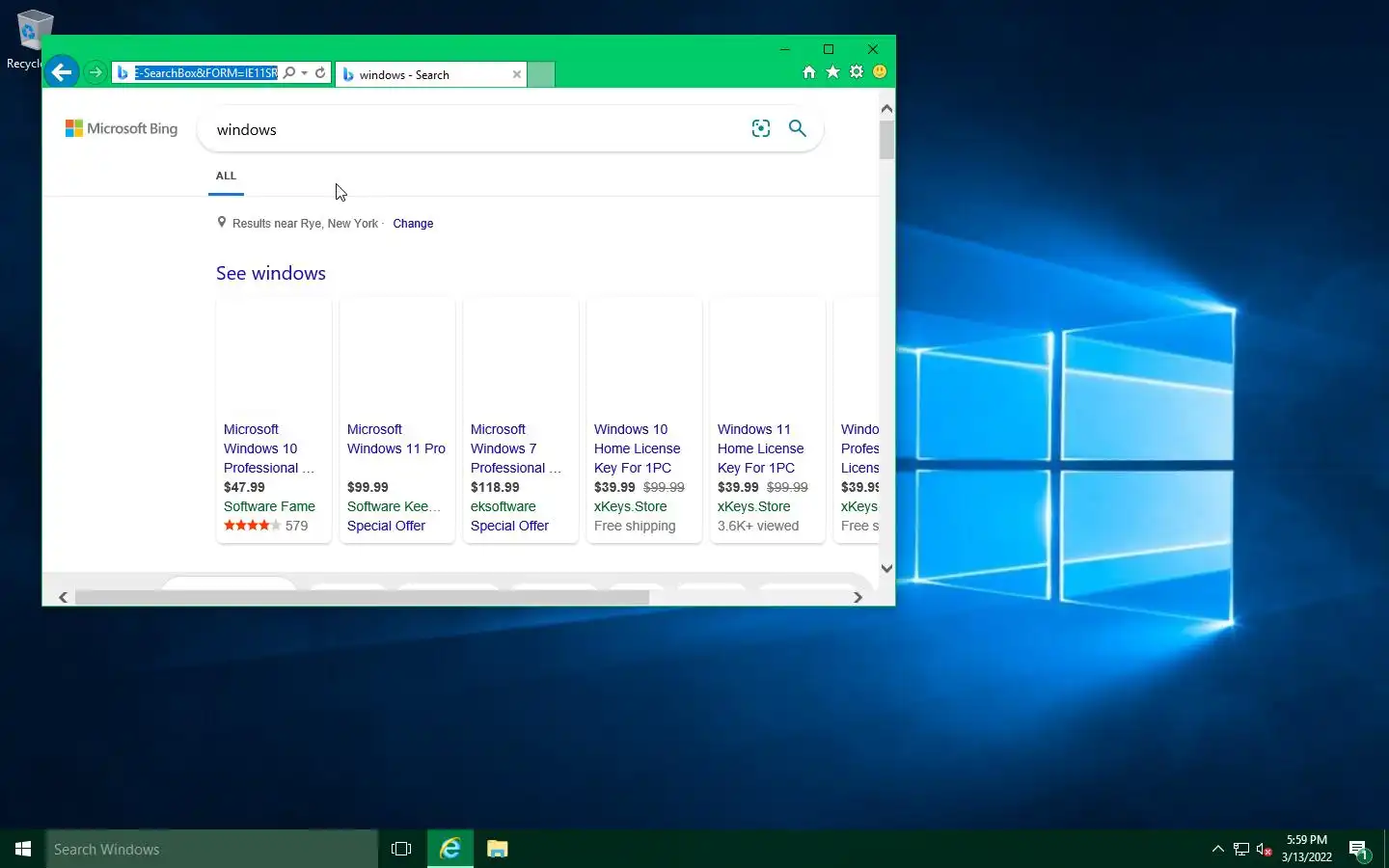Open Windows 10 Home License Key link
This screenshot has height=868, width=1389.
tap(638, 448)
